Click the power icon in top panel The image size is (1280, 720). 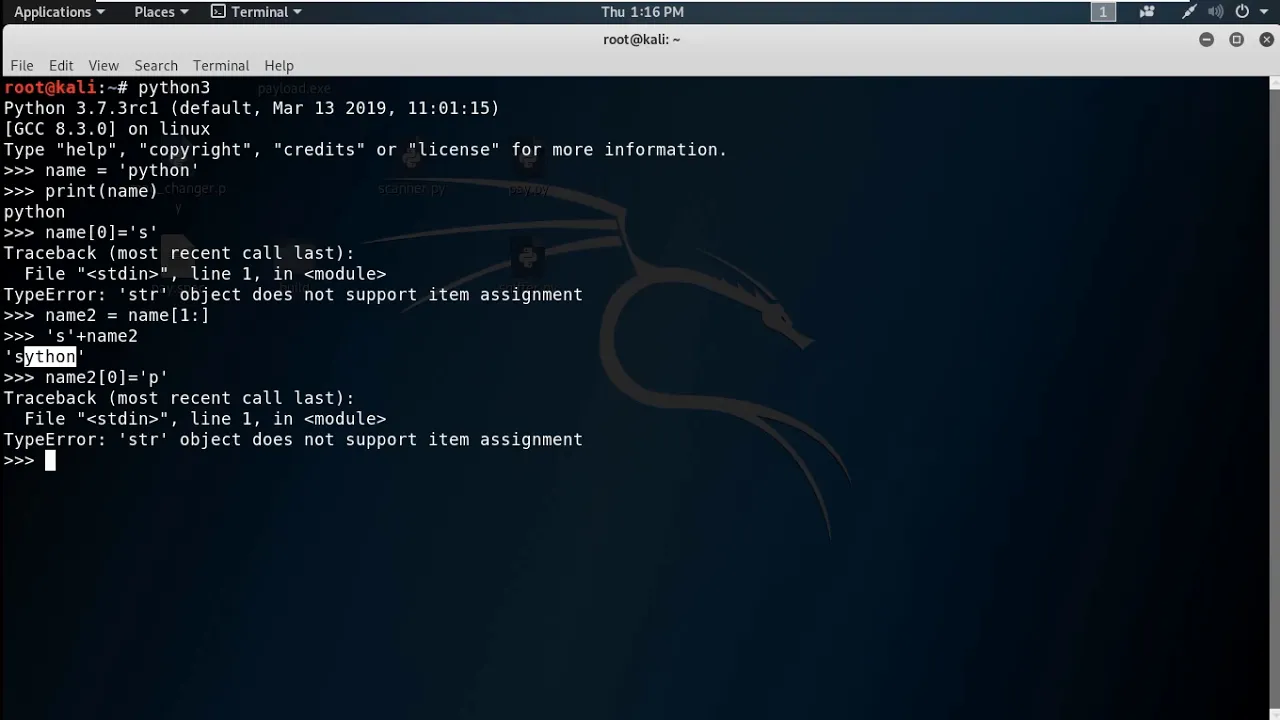(1242, 12)
